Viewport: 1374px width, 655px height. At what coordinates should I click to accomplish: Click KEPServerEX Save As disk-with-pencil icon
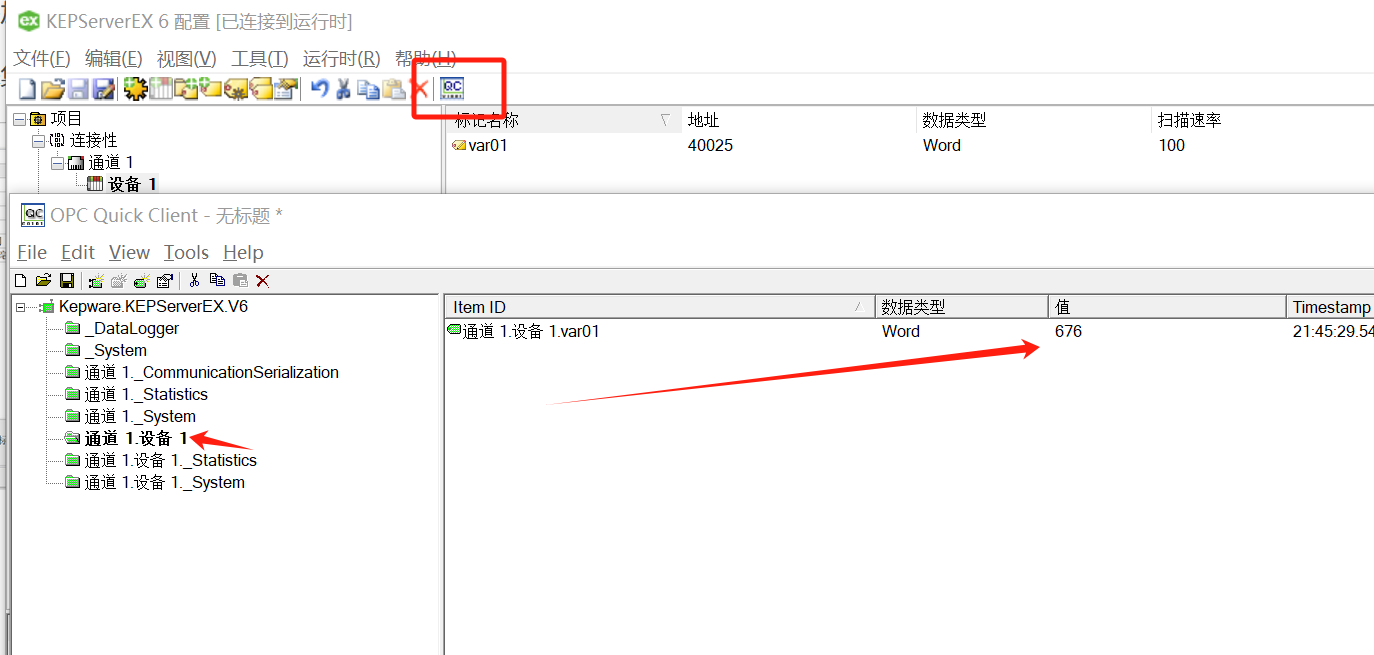[x=104, y=89]
